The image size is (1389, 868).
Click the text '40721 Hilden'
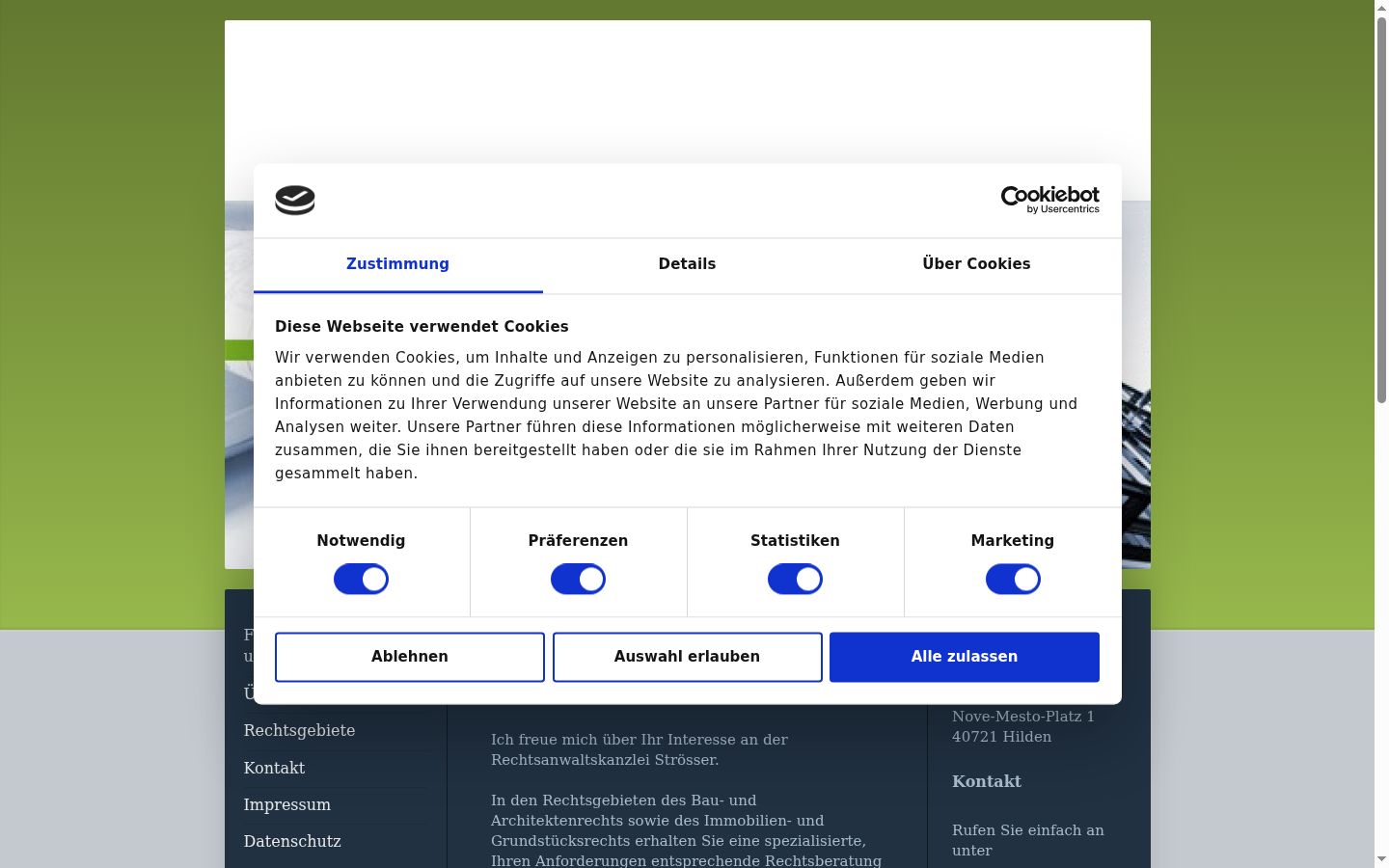[1001, 736]
